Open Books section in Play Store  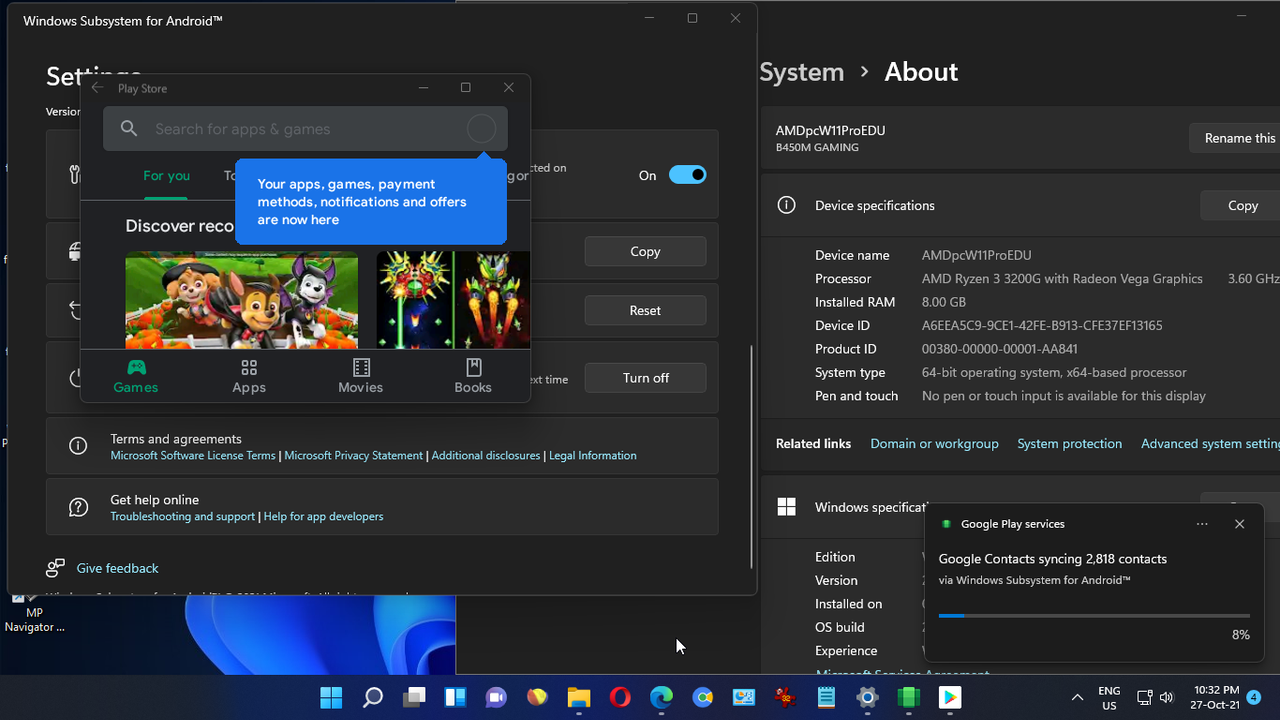tap(473, 376)
